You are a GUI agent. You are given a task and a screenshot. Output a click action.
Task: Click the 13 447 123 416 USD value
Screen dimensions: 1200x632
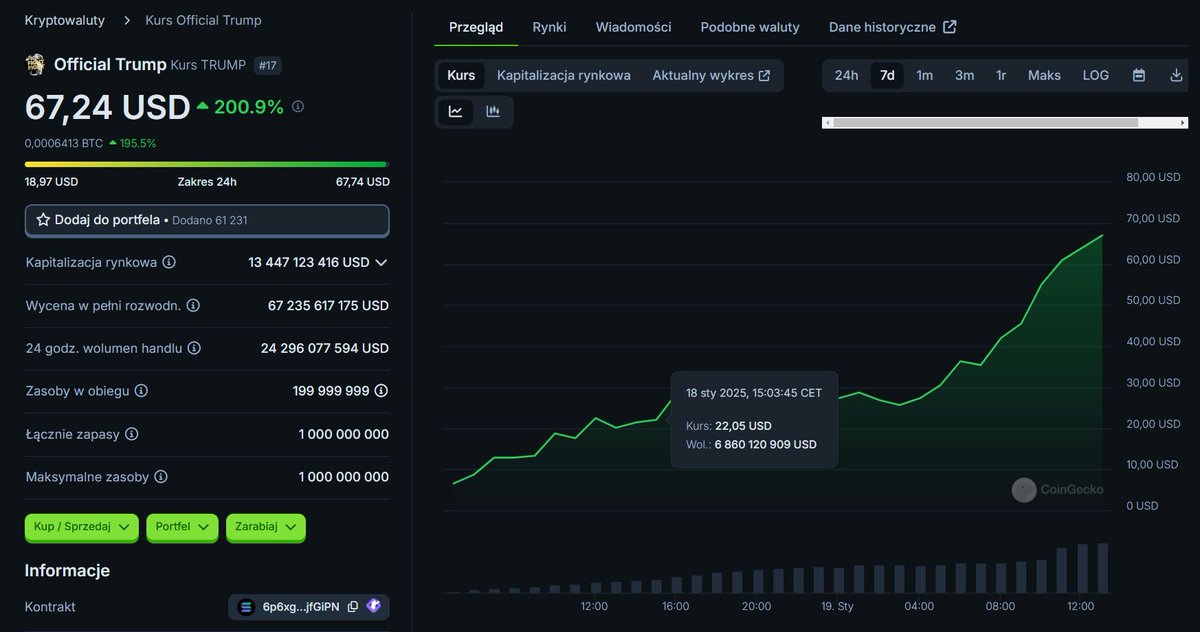pos(309,262)
